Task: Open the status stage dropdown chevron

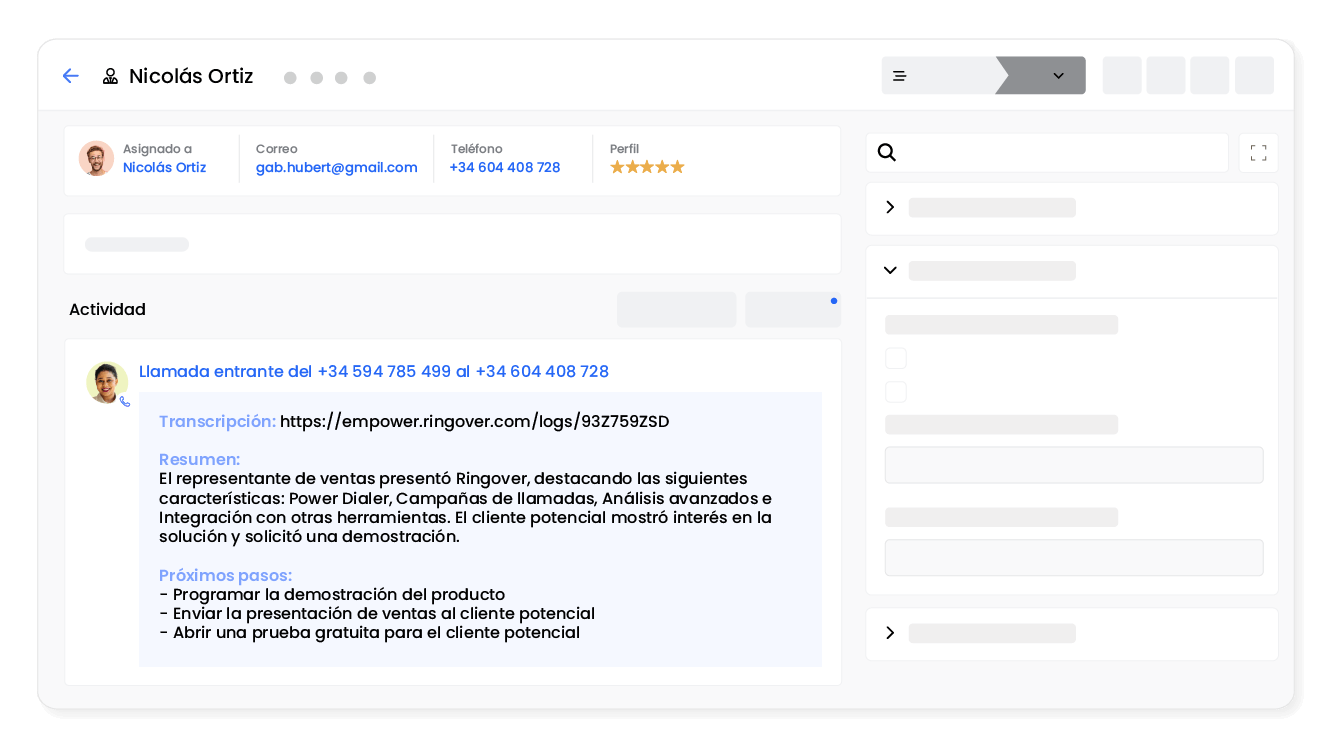Action: [1059, 75]
